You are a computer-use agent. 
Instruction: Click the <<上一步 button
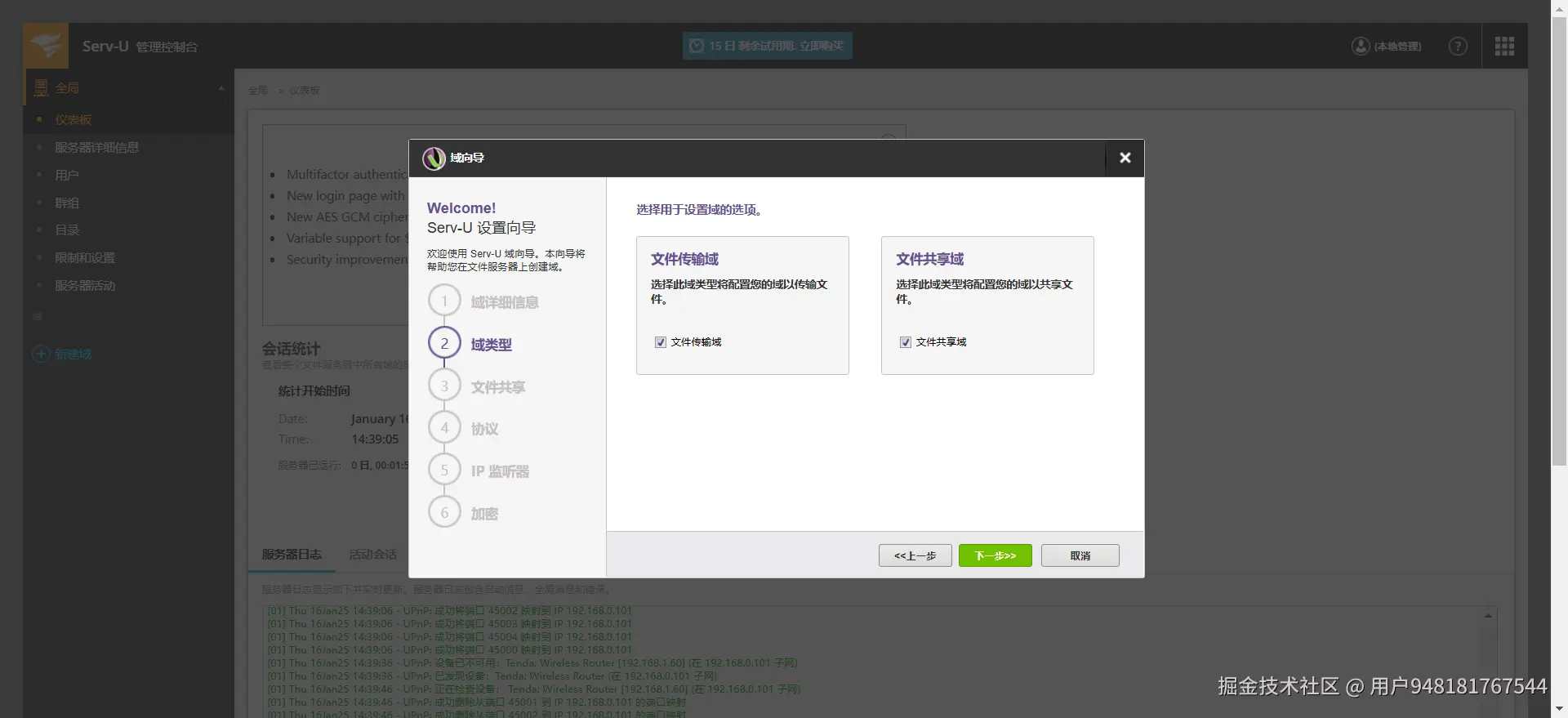point(915,555)
